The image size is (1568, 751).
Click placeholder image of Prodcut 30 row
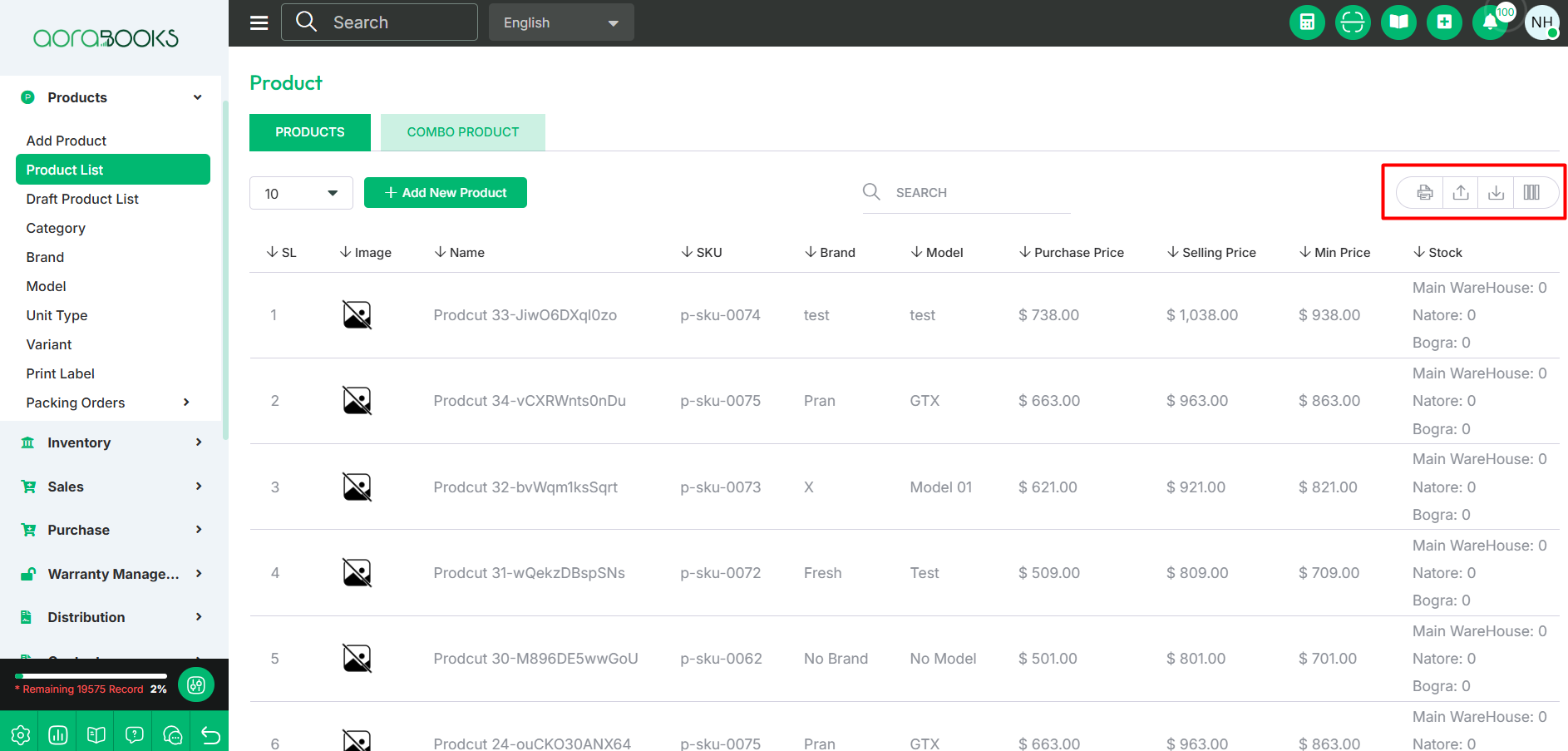click(357, 658)
